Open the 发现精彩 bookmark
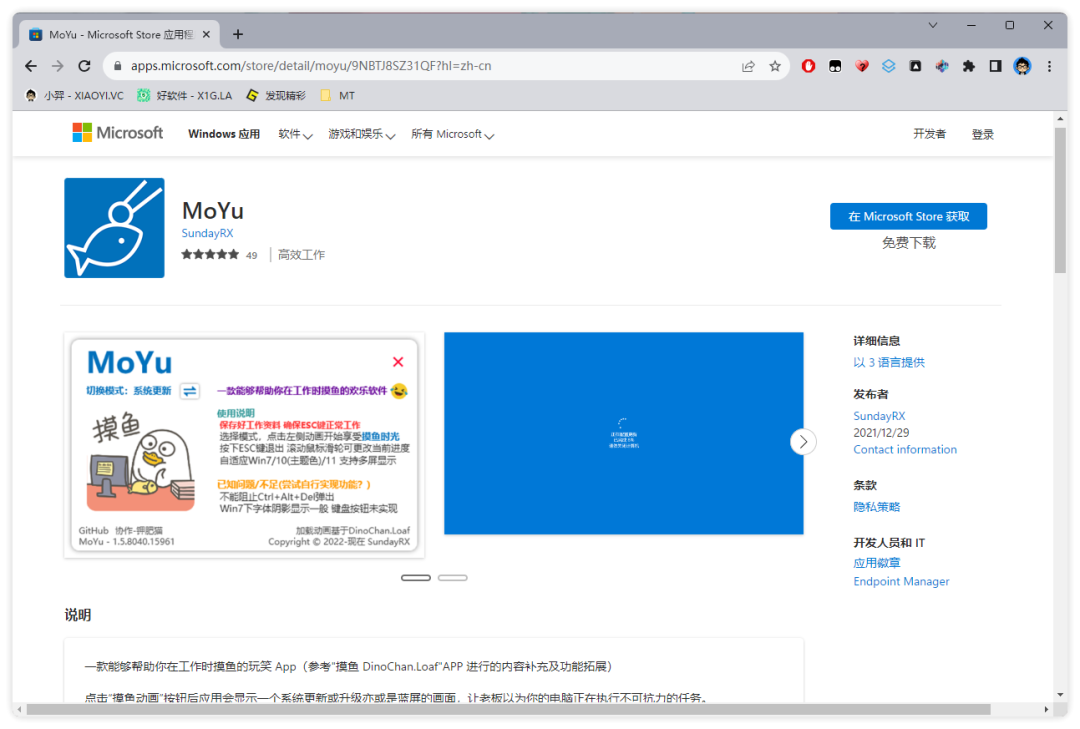The image size is (1080, 729). point(276,96)
